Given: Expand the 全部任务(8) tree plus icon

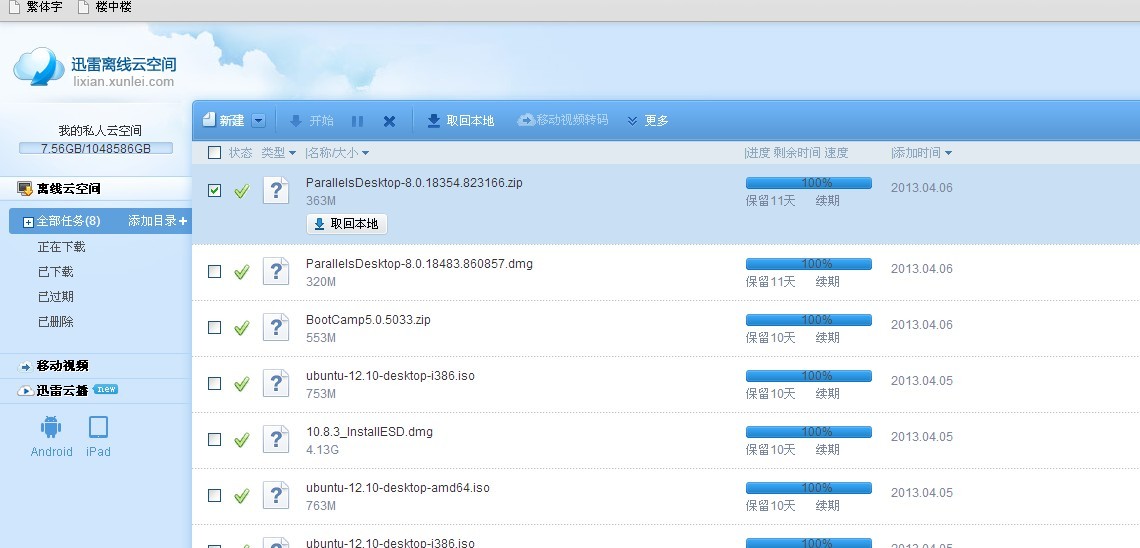Looking at the screenshot, I should [28, 222].
